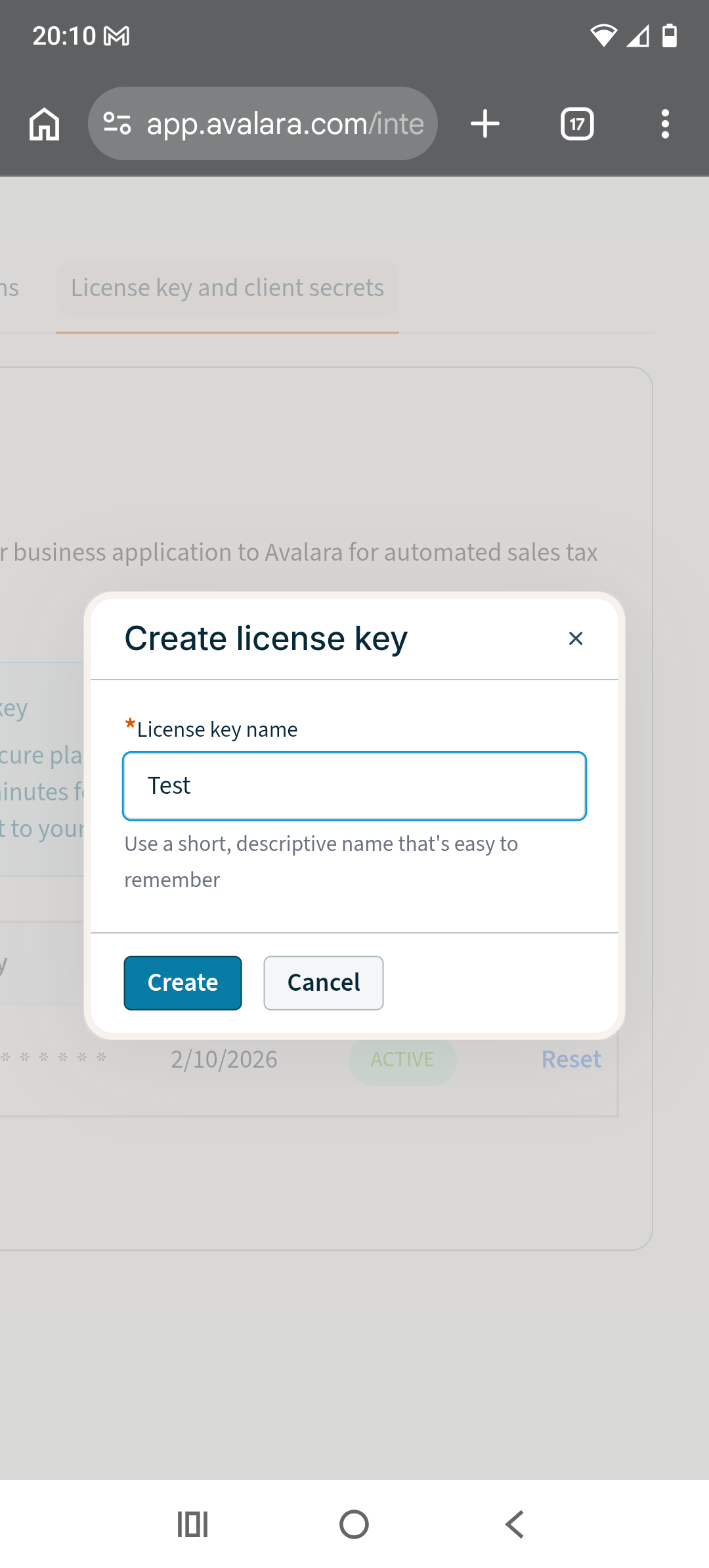Click the Create button
The image size is (709, 1568).
183,983
